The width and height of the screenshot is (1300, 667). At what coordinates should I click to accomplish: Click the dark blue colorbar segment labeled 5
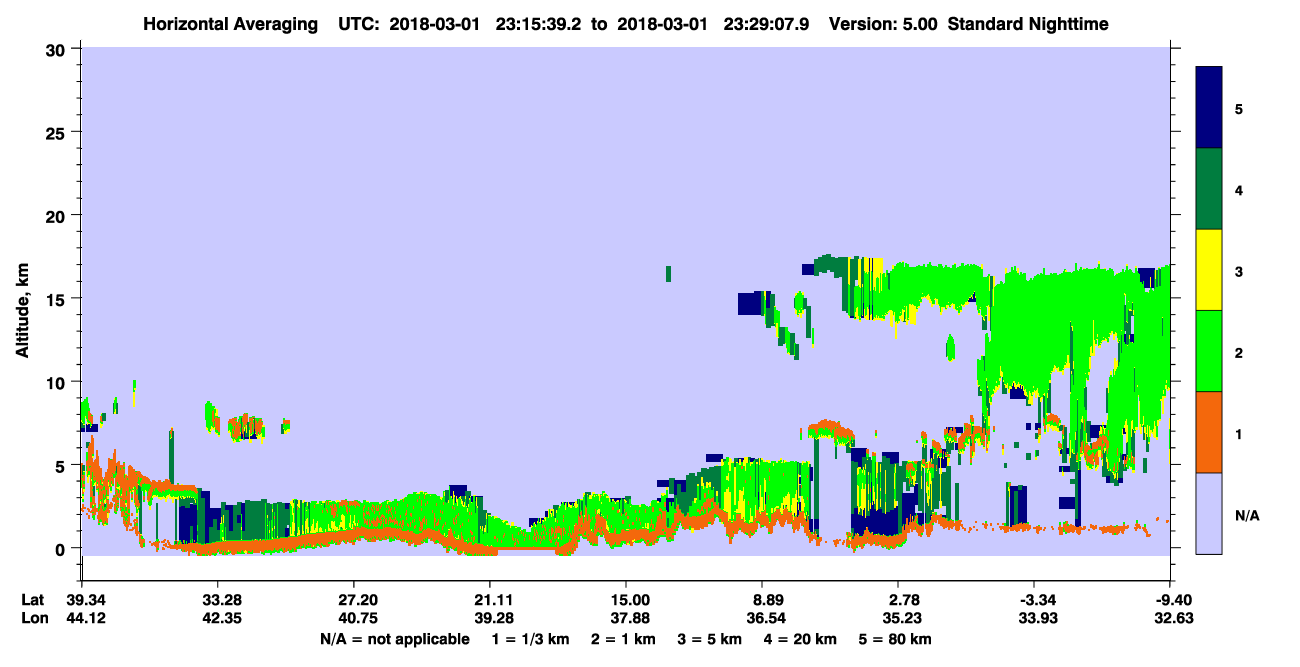[x=1209, y=108]
